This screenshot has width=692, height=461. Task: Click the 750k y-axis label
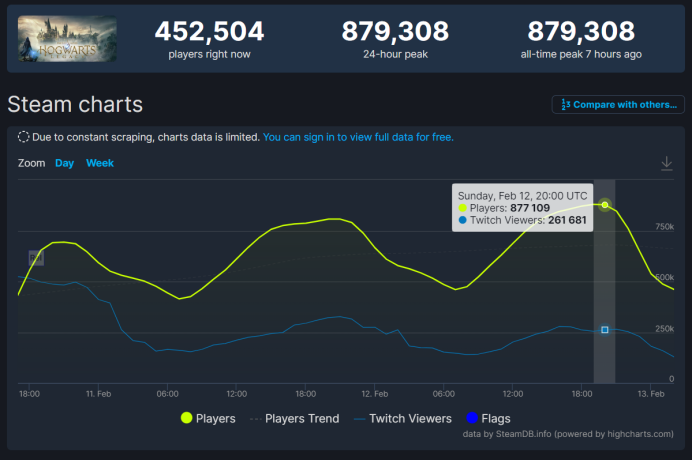coord(665,227)
